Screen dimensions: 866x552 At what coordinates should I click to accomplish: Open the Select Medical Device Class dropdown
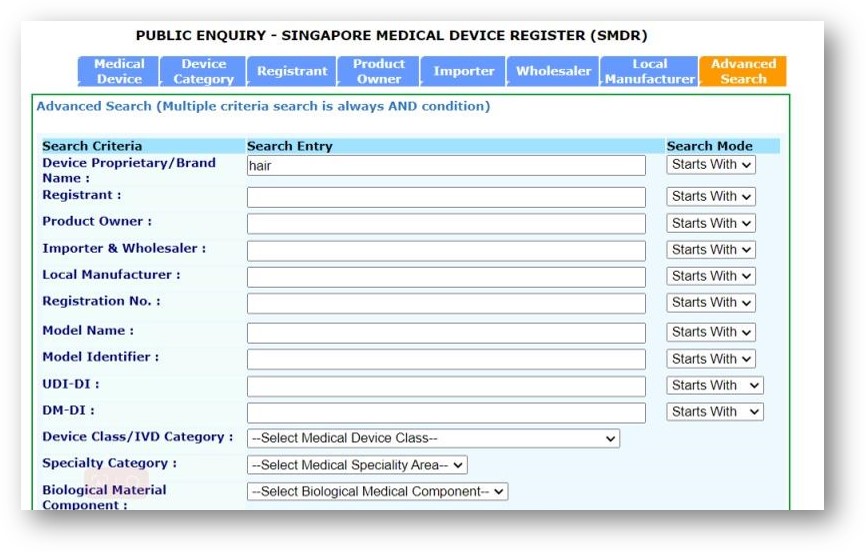tap(433, 438)
